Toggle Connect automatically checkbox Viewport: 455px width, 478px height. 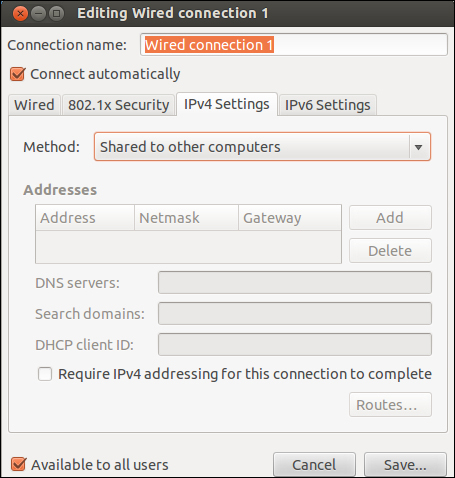tap(18, 74)
